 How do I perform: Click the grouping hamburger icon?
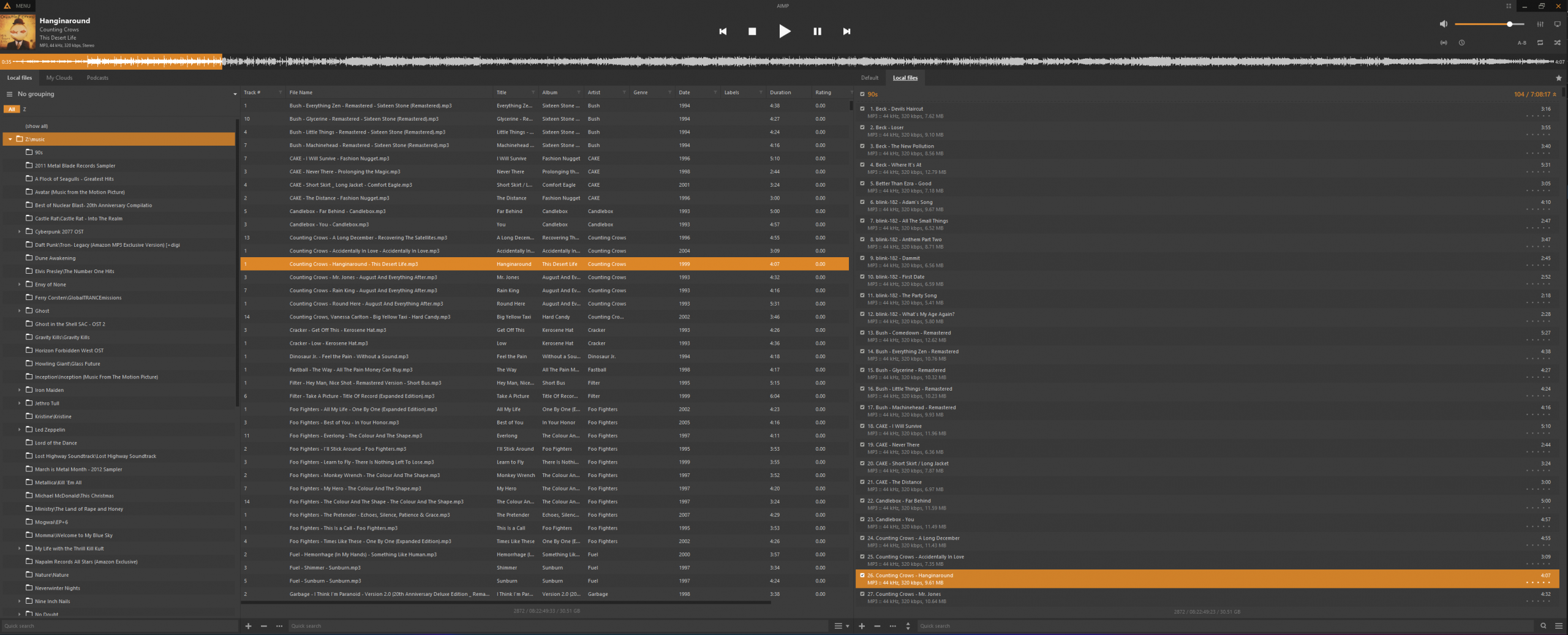click(x=9, y=94)
